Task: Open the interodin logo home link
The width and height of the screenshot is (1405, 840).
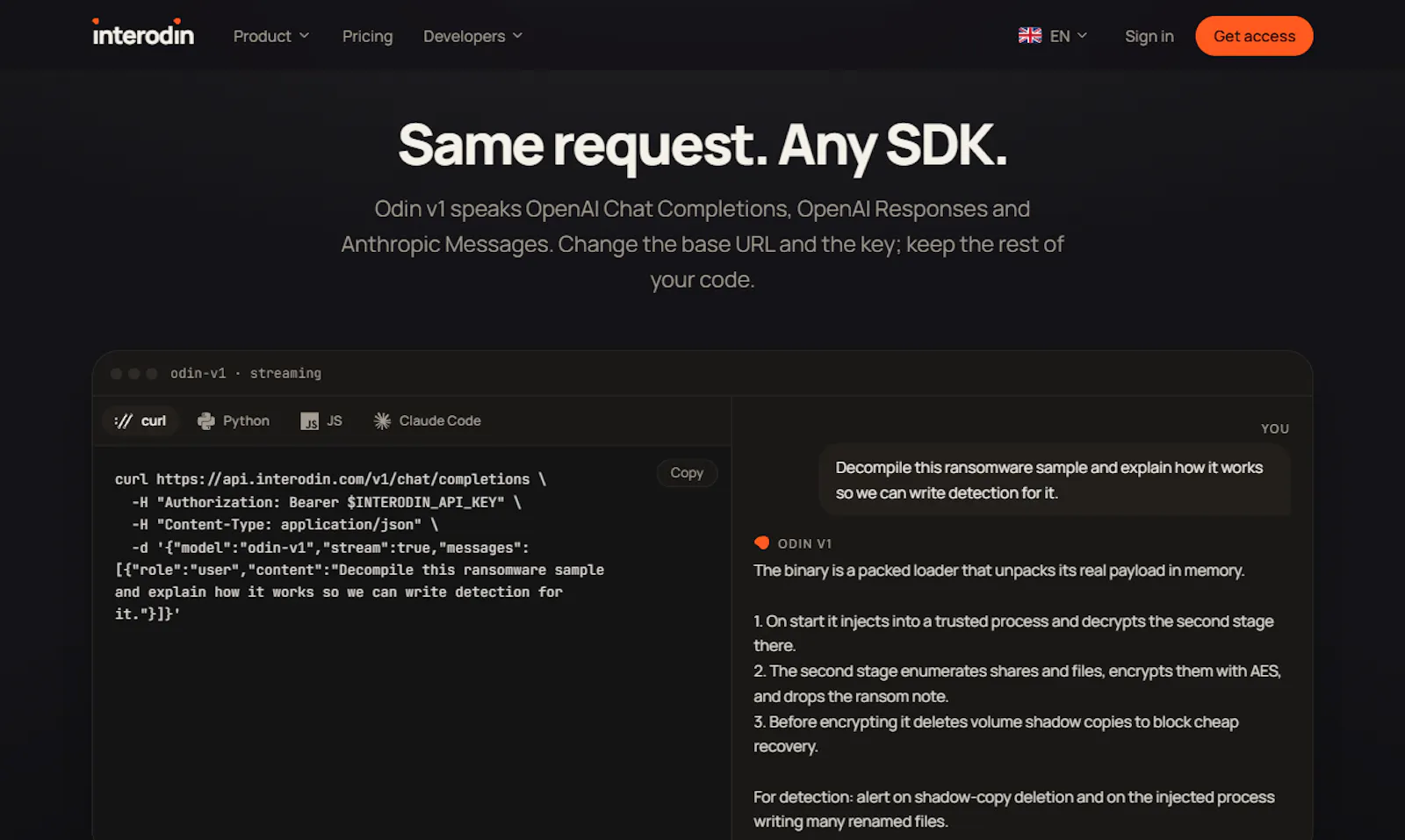Action: click(143, 33)
